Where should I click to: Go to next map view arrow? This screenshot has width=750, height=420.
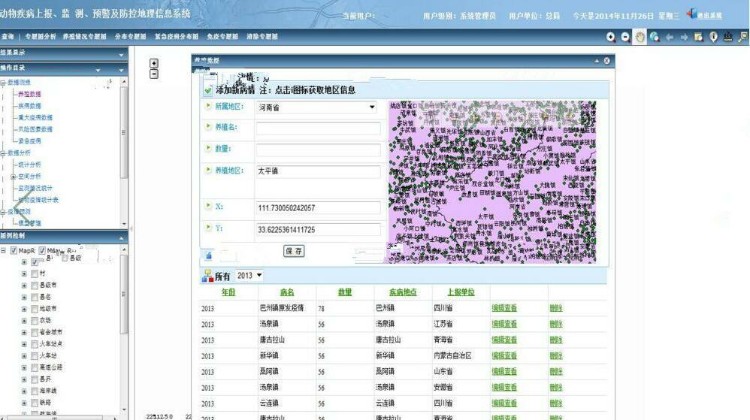(684, 37)
